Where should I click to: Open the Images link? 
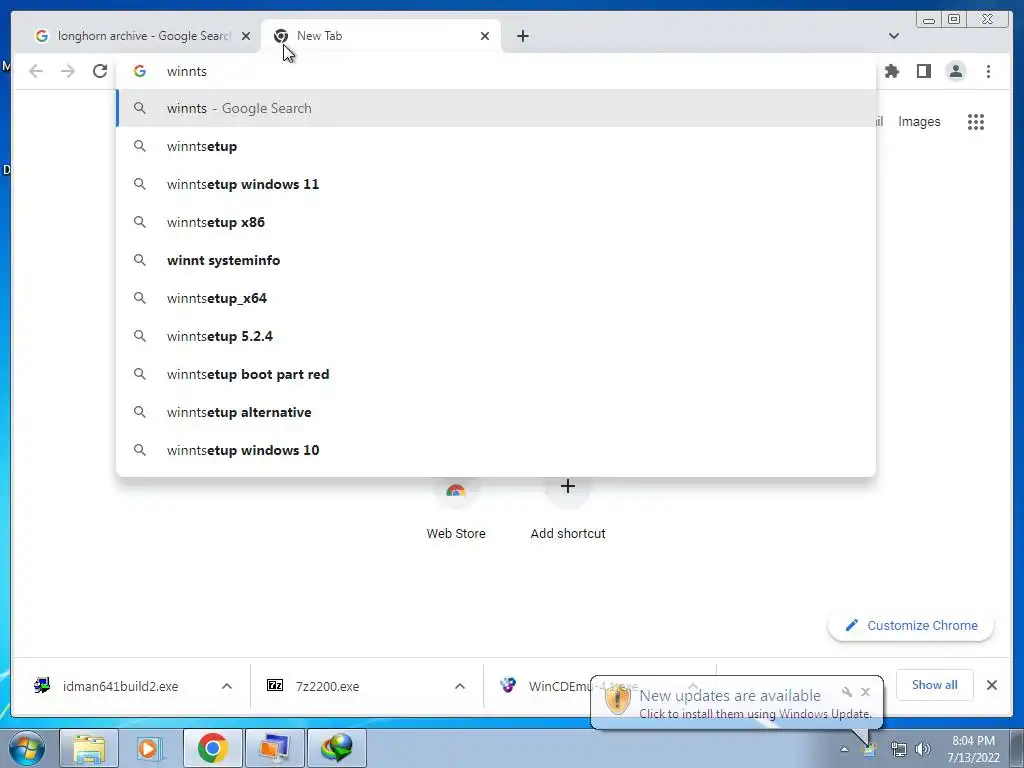pyautogui.click(x=919, y=121)
